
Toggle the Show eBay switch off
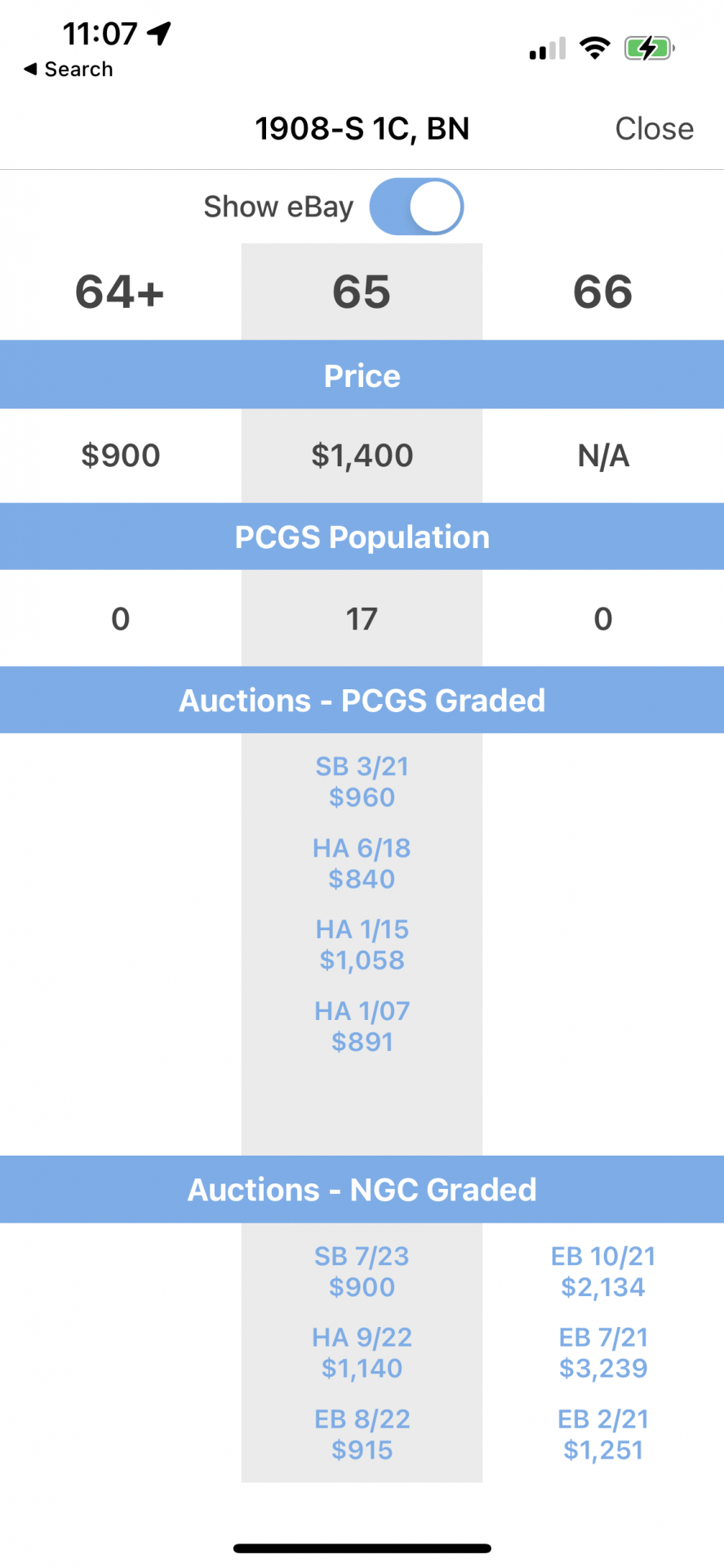click(416, 207)
